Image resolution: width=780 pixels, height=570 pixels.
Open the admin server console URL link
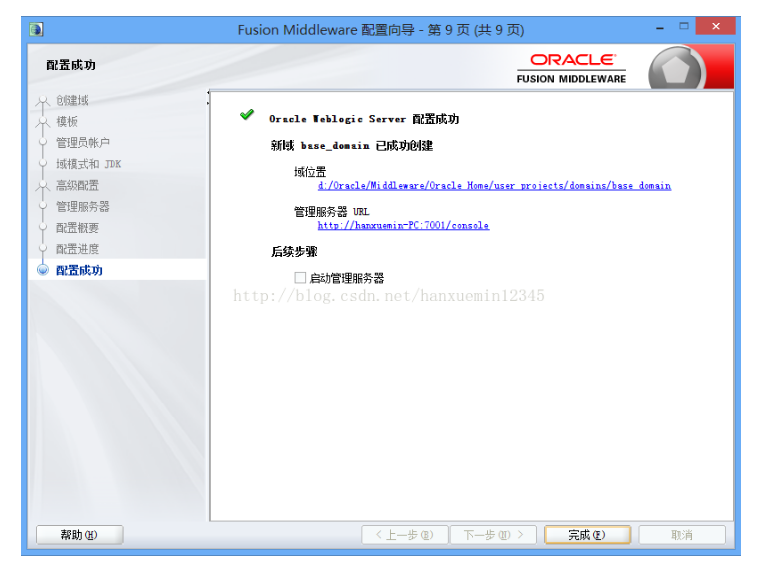(x=403, y=225)
